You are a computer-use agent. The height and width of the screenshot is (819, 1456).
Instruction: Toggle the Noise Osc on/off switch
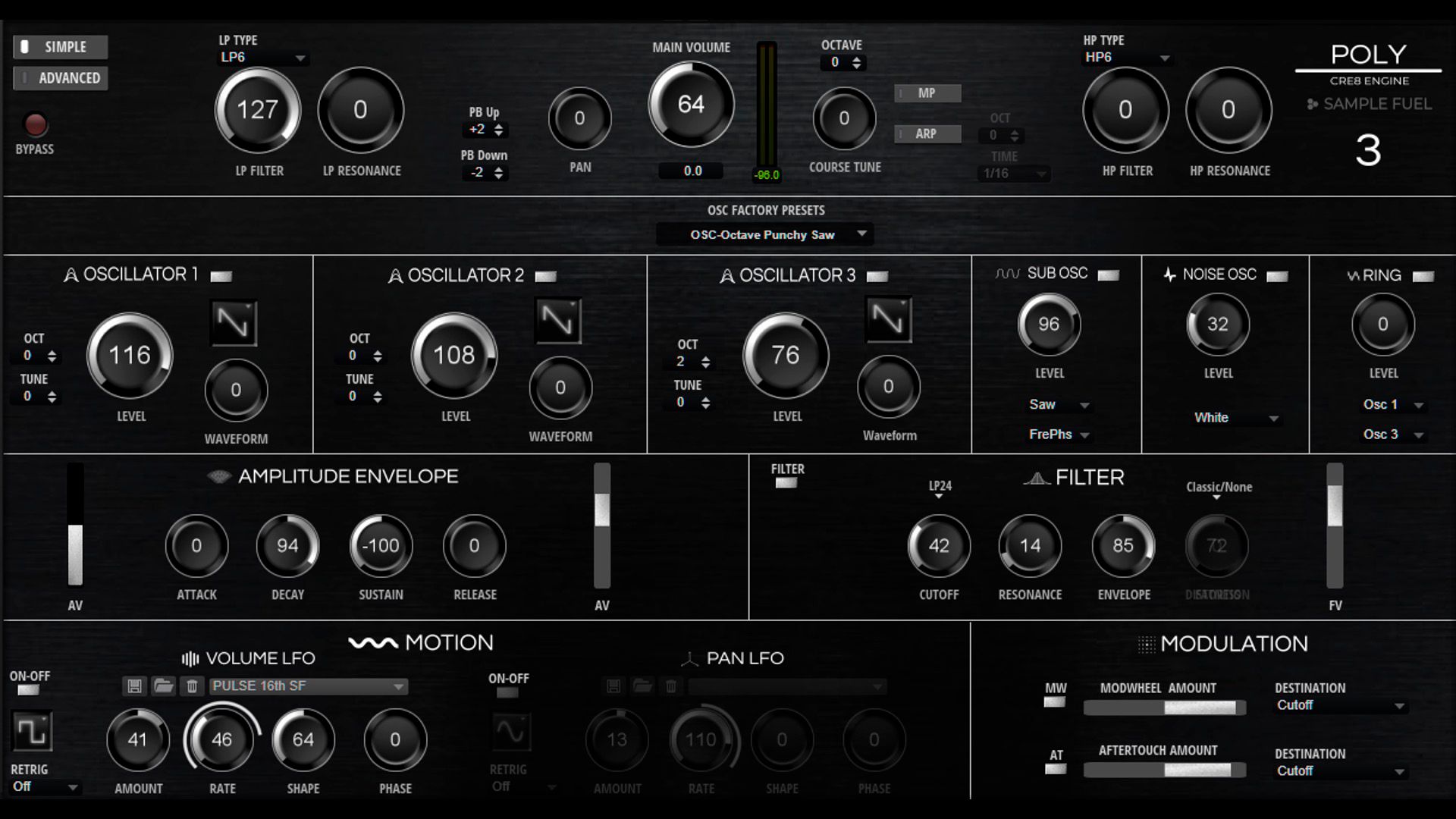(1277, 276)
